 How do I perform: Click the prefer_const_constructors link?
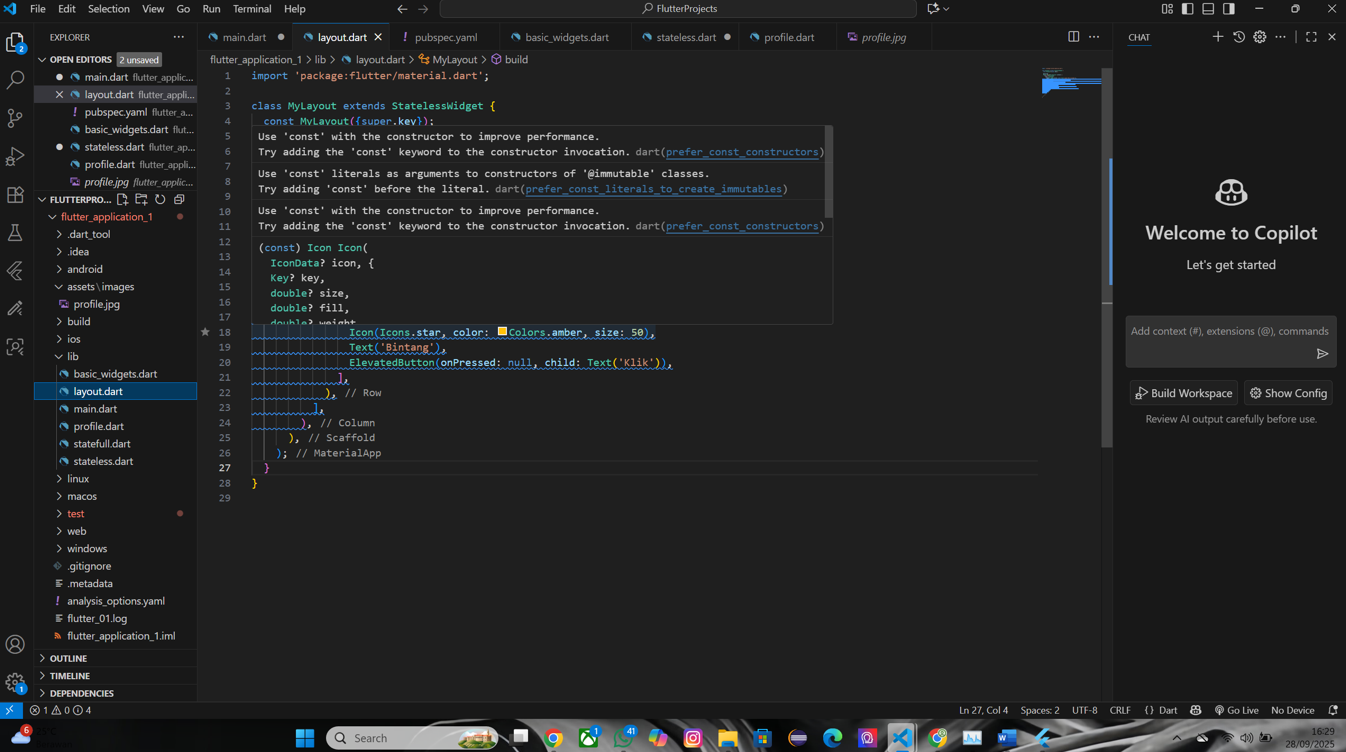coord(742,151)
